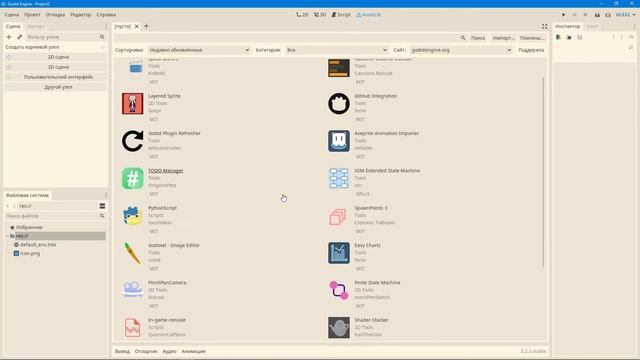640x360 pixels.
Task: Open the PinchPanCamera asset icon
Action: pyautogui.click(x=133, y=290)
